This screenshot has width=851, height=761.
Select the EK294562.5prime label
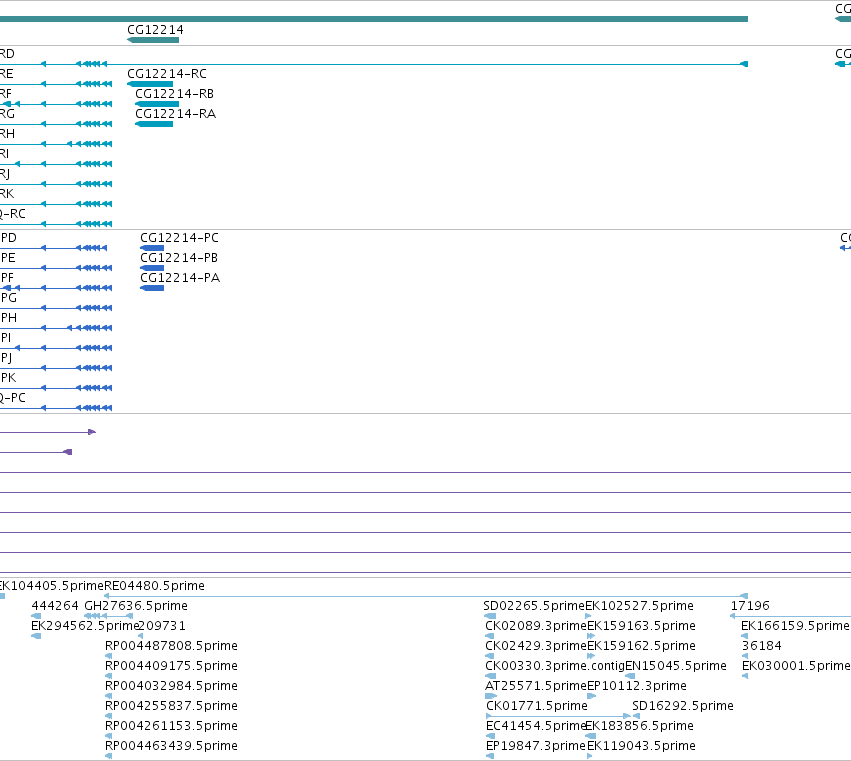pyautogui.click(x=85, y=626)
